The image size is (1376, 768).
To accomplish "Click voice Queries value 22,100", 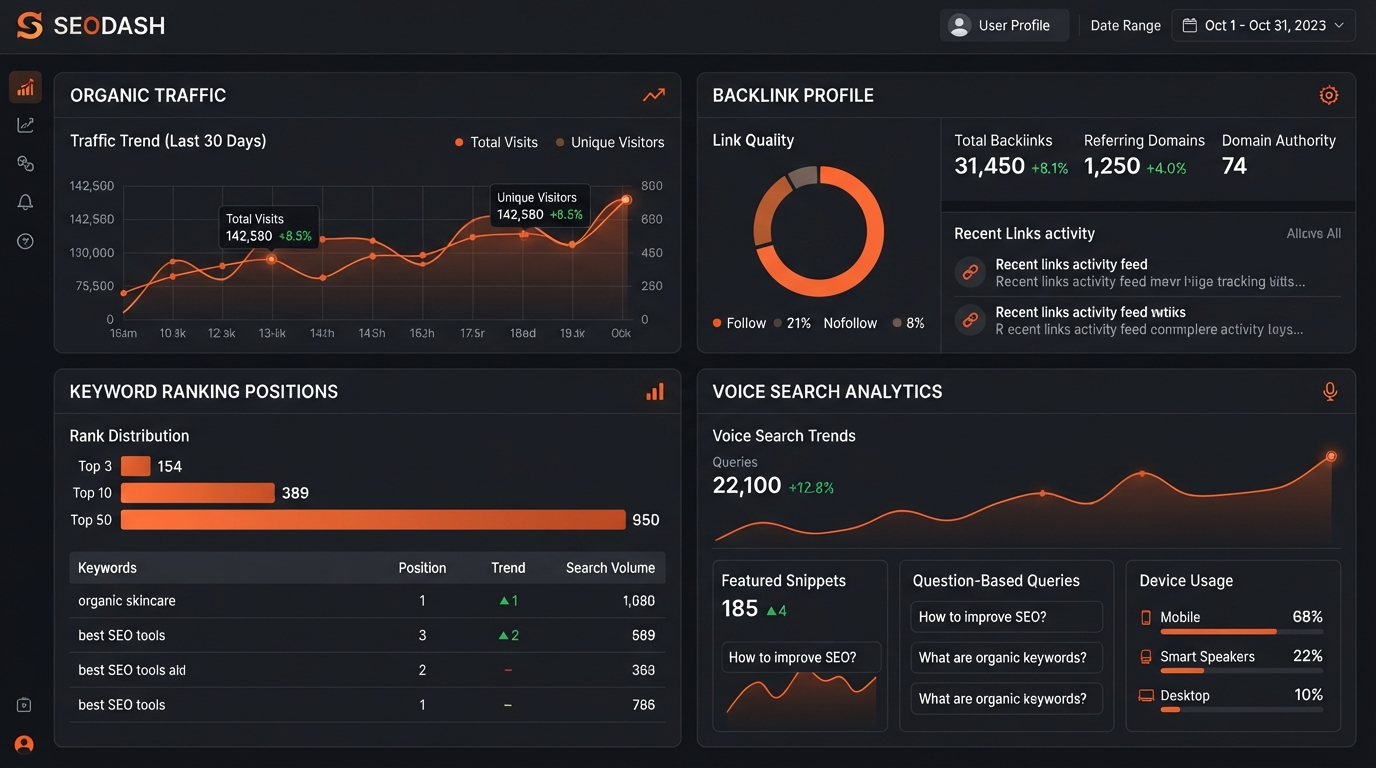I will tap(746, 486).
